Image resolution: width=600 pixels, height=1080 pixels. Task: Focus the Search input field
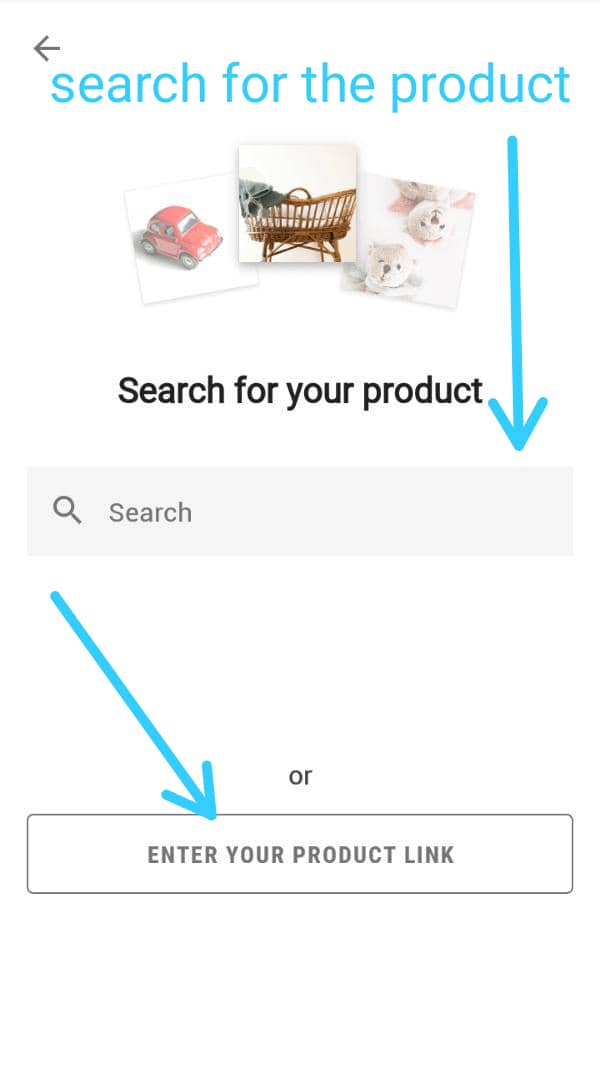click(300, 511)
